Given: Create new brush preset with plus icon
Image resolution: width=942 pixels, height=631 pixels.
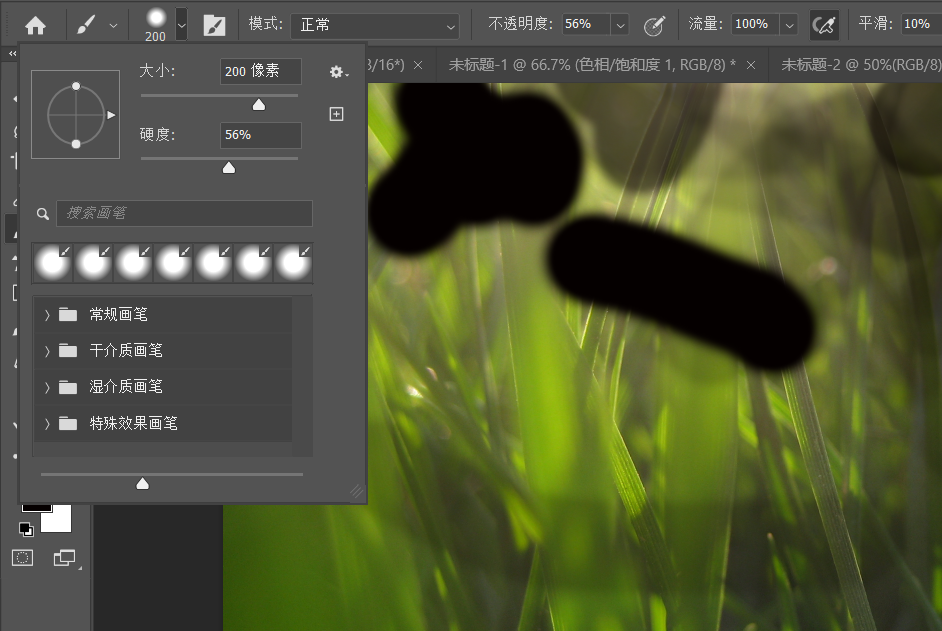Looking at the screenshot, I should [x=336, y=114].
